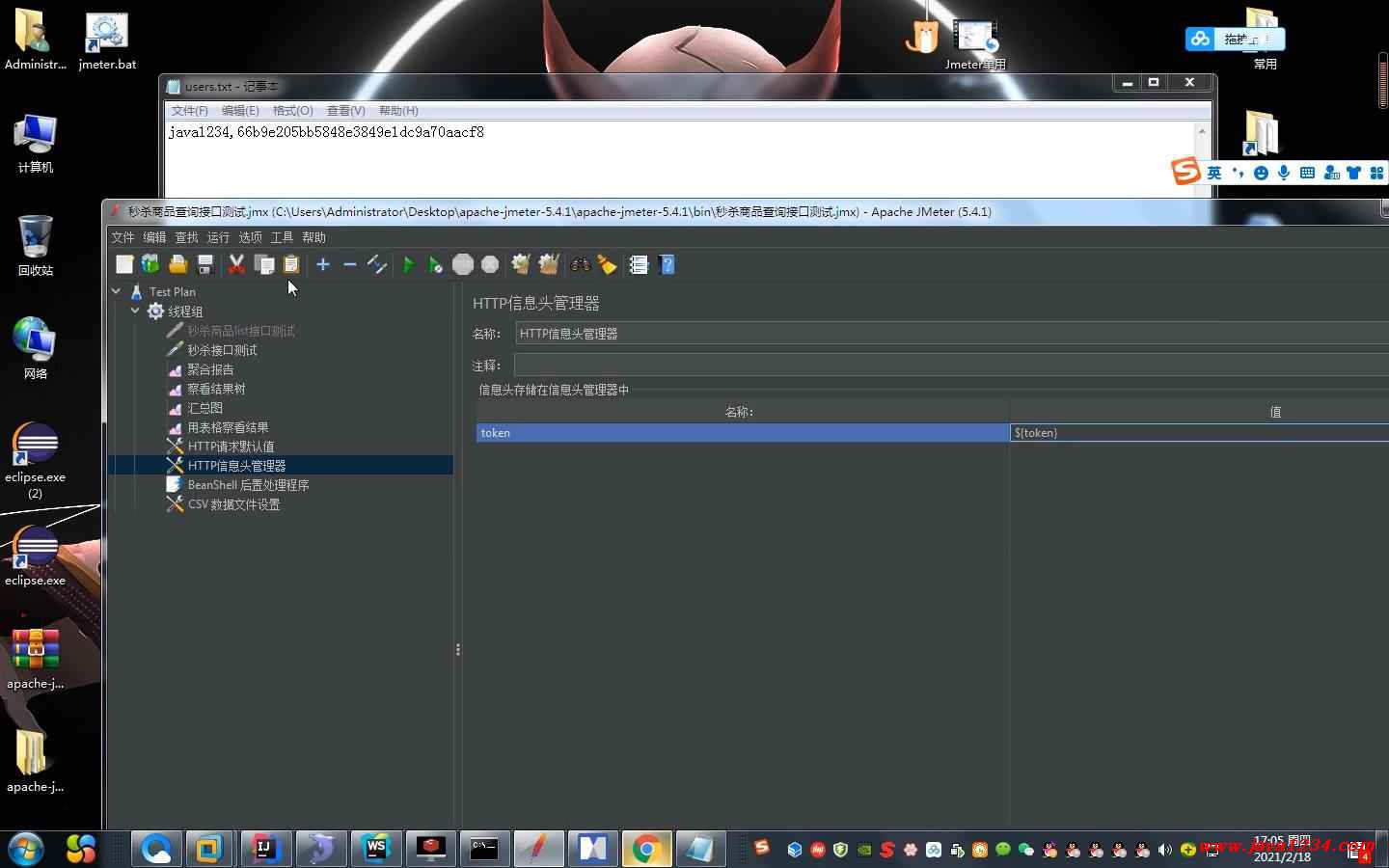Click the Search binoculars icon

click(581, 264)
